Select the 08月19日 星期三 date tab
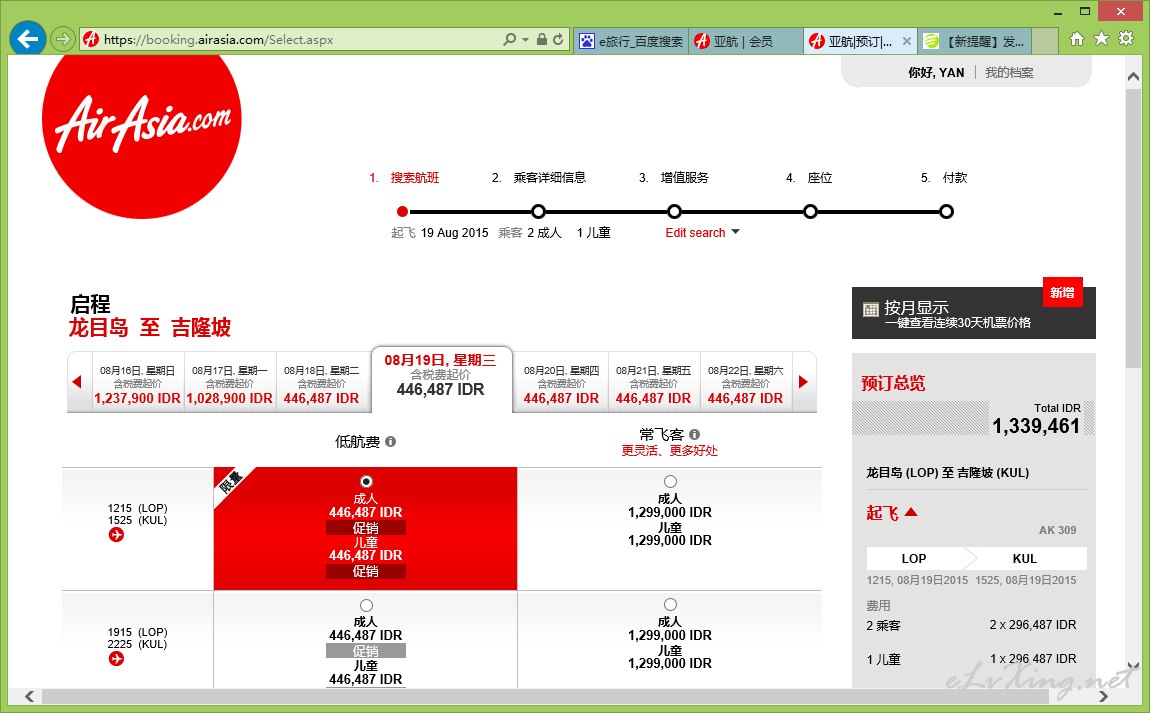1150x713 pixels. [x=441, y=379]
